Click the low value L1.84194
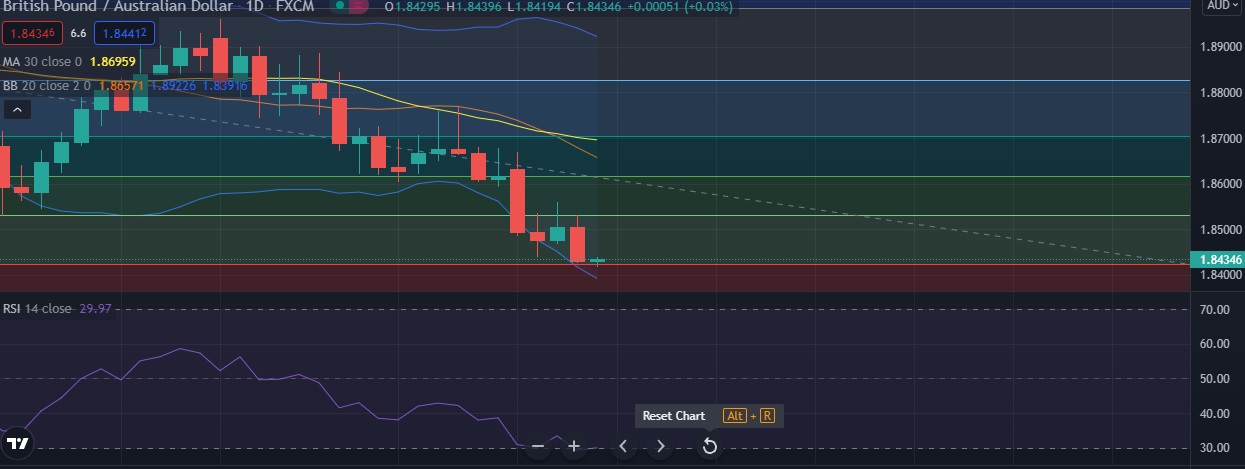The image size is (1245, 469). [535, 6]
